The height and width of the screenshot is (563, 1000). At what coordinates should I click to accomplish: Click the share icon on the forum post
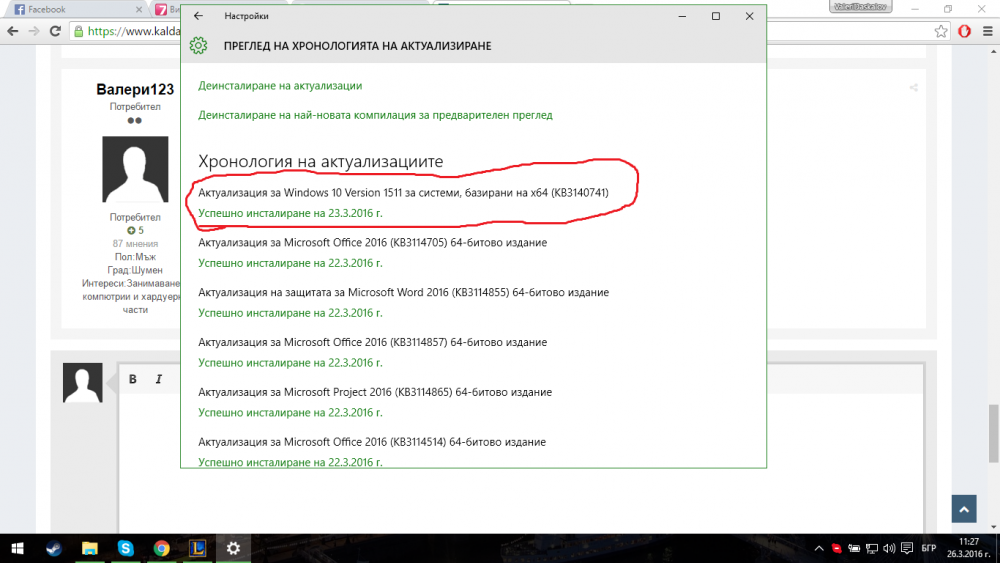(913, 88)
